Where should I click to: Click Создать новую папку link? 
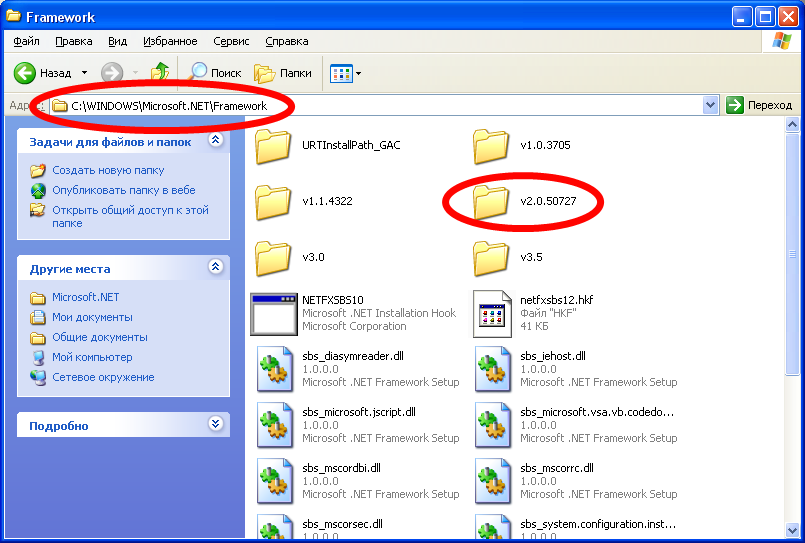pyautogui.click(x=108, y=170)
